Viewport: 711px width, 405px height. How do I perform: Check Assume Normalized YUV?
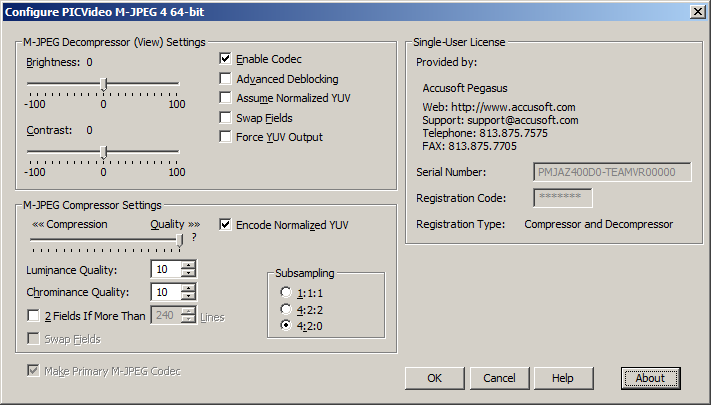(226, 98)
